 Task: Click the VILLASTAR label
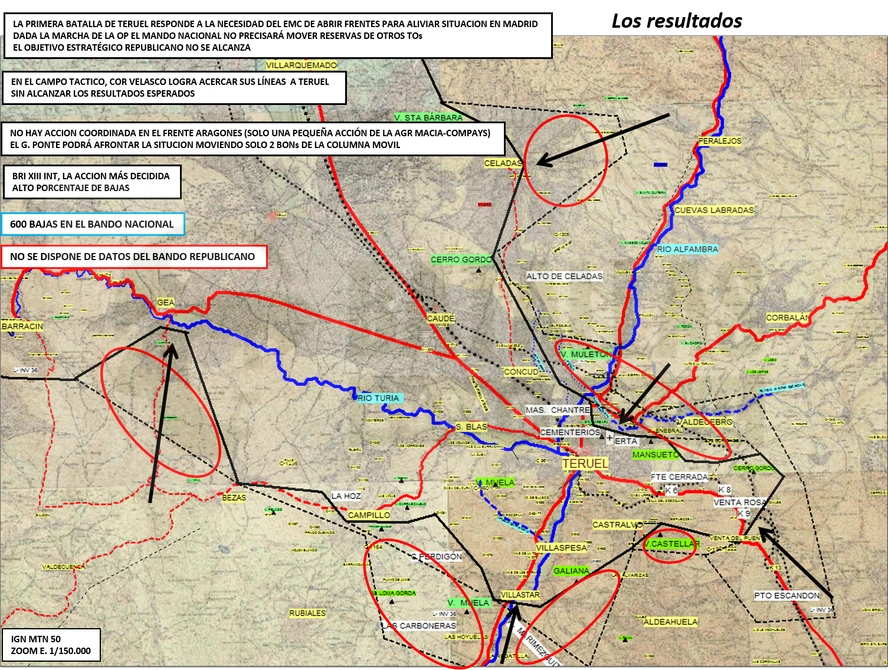(520, 595)
